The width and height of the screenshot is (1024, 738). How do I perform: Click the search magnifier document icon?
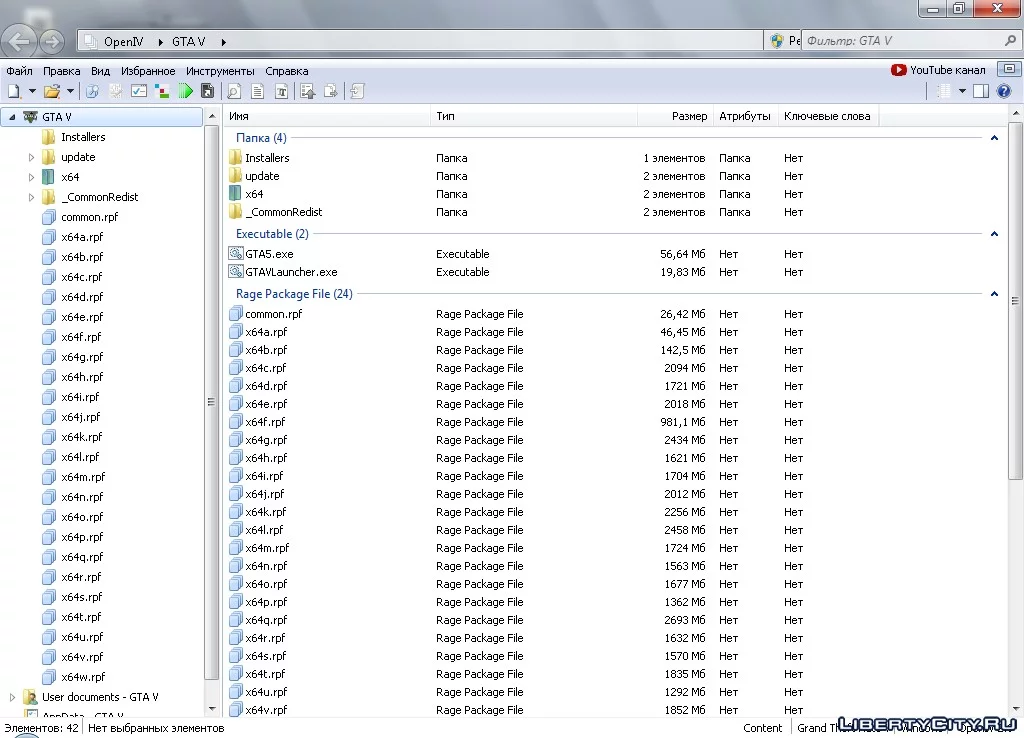(234, 91)
